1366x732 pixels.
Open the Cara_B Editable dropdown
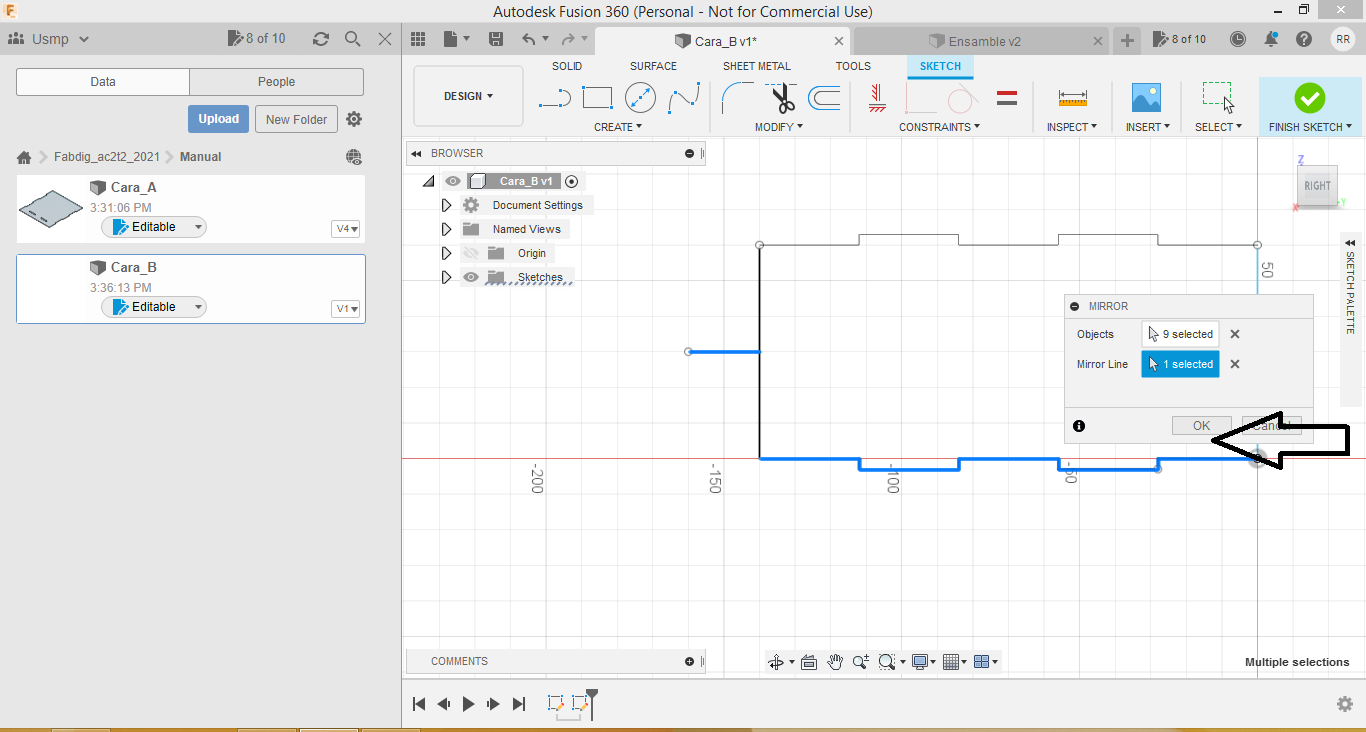click(154, 307)
